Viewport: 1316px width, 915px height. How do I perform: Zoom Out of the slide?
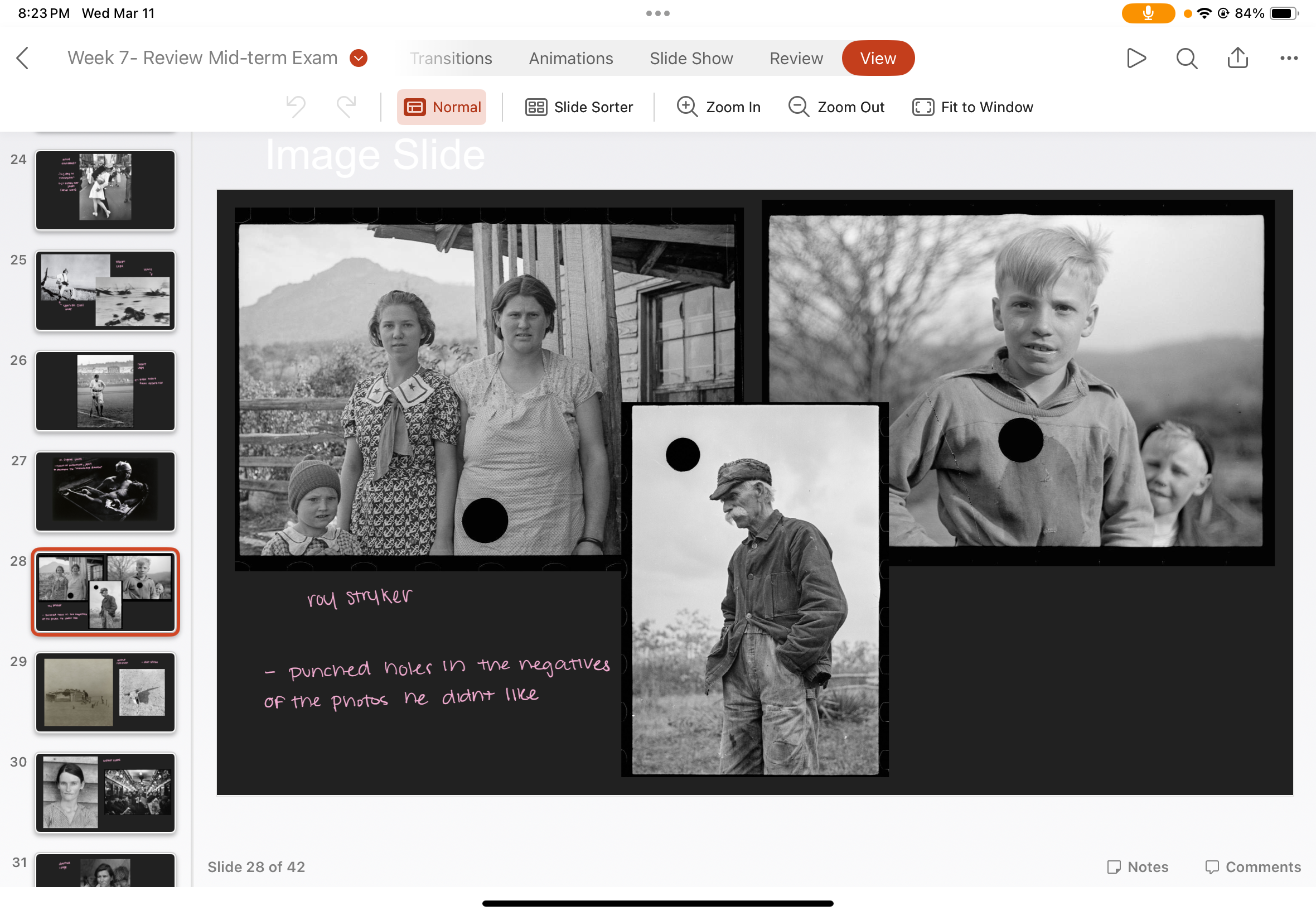point(836,107)
